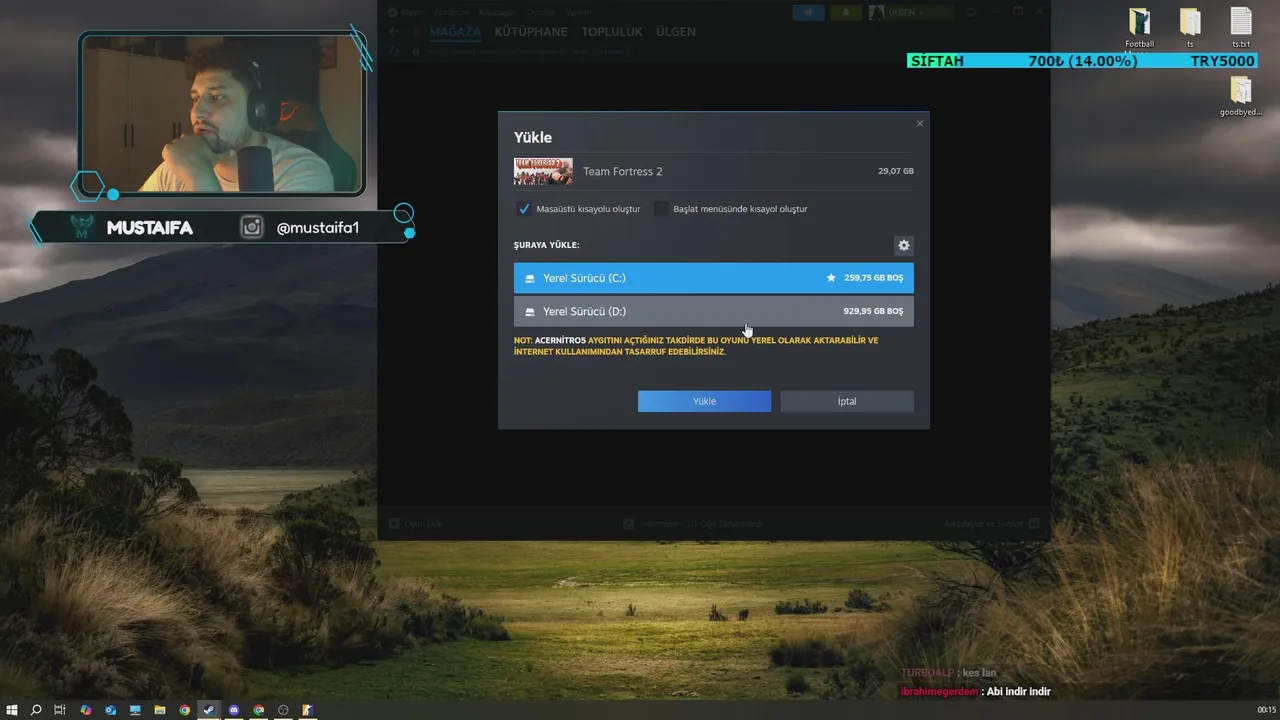Open MAĞAZA tab in Steam window
The image size is (1280, 720).
(x=455, y=32)
